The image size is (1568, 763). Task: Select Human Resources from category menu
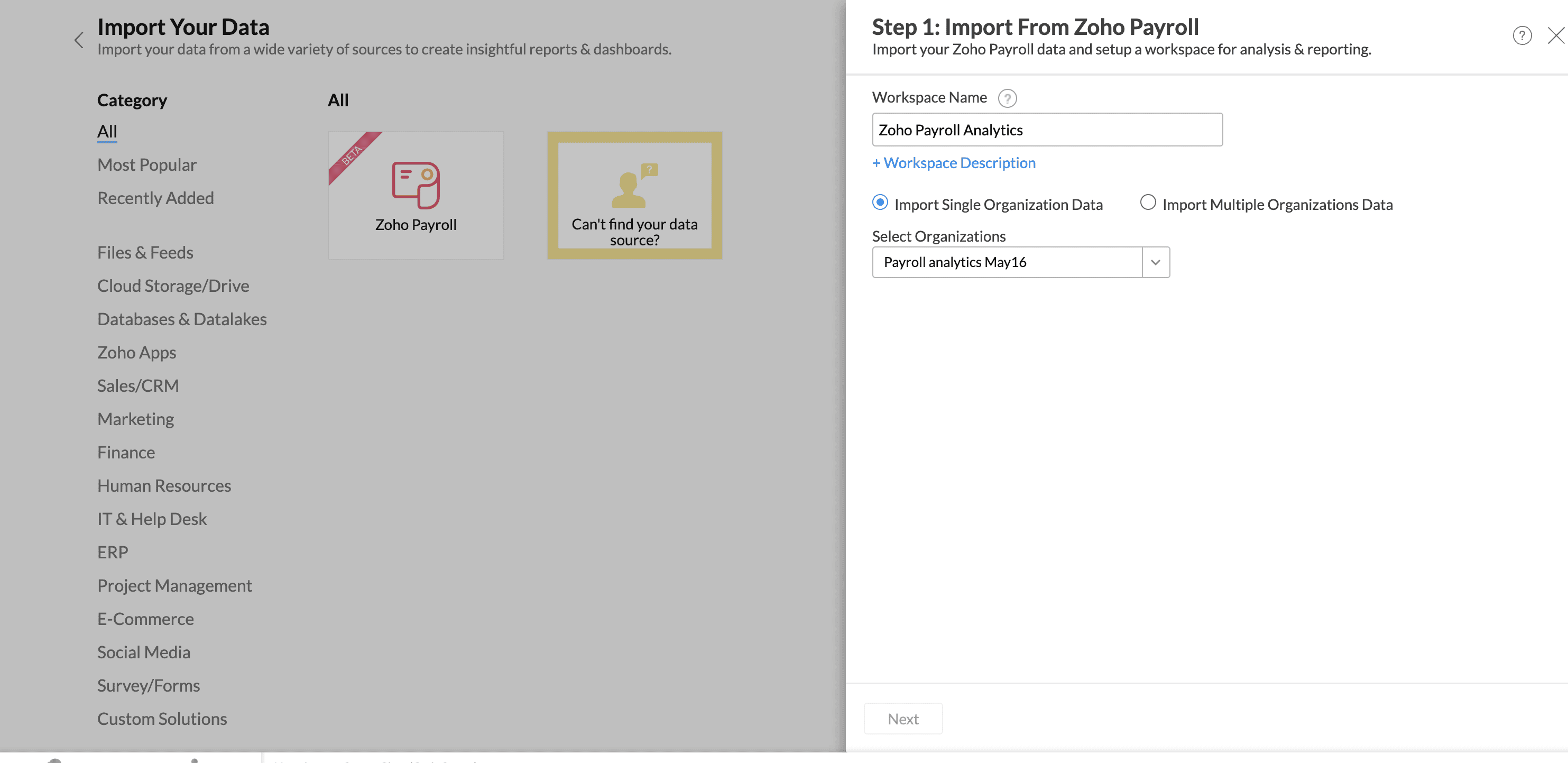pos(163,484)
